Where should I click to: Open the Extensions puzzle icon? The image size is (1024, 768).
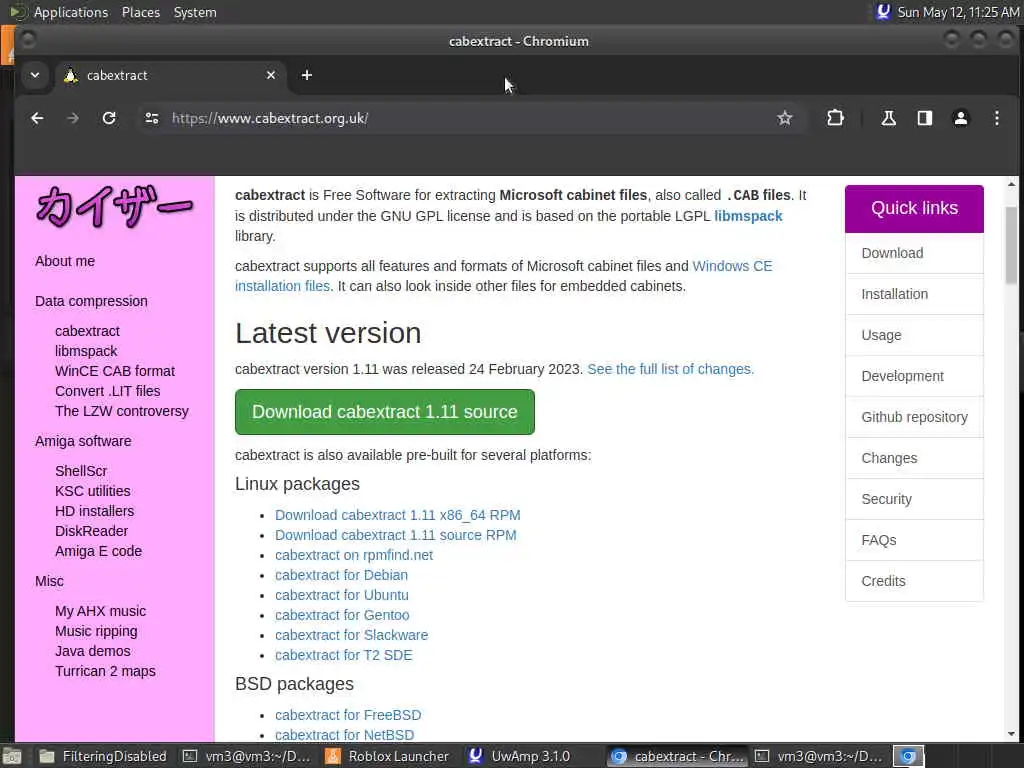[x=835, y=118]
